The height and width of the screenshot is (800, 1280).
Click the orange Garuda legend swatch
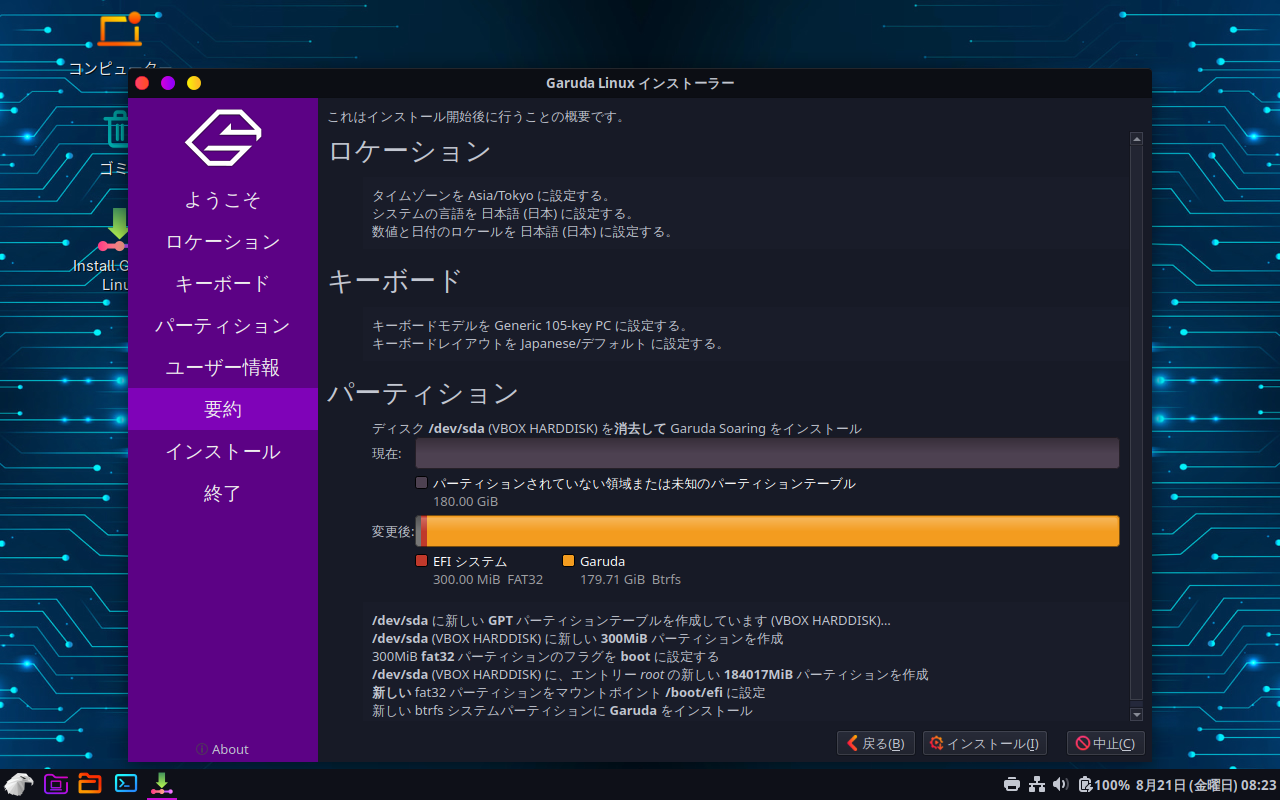click(x=568, y=561)
